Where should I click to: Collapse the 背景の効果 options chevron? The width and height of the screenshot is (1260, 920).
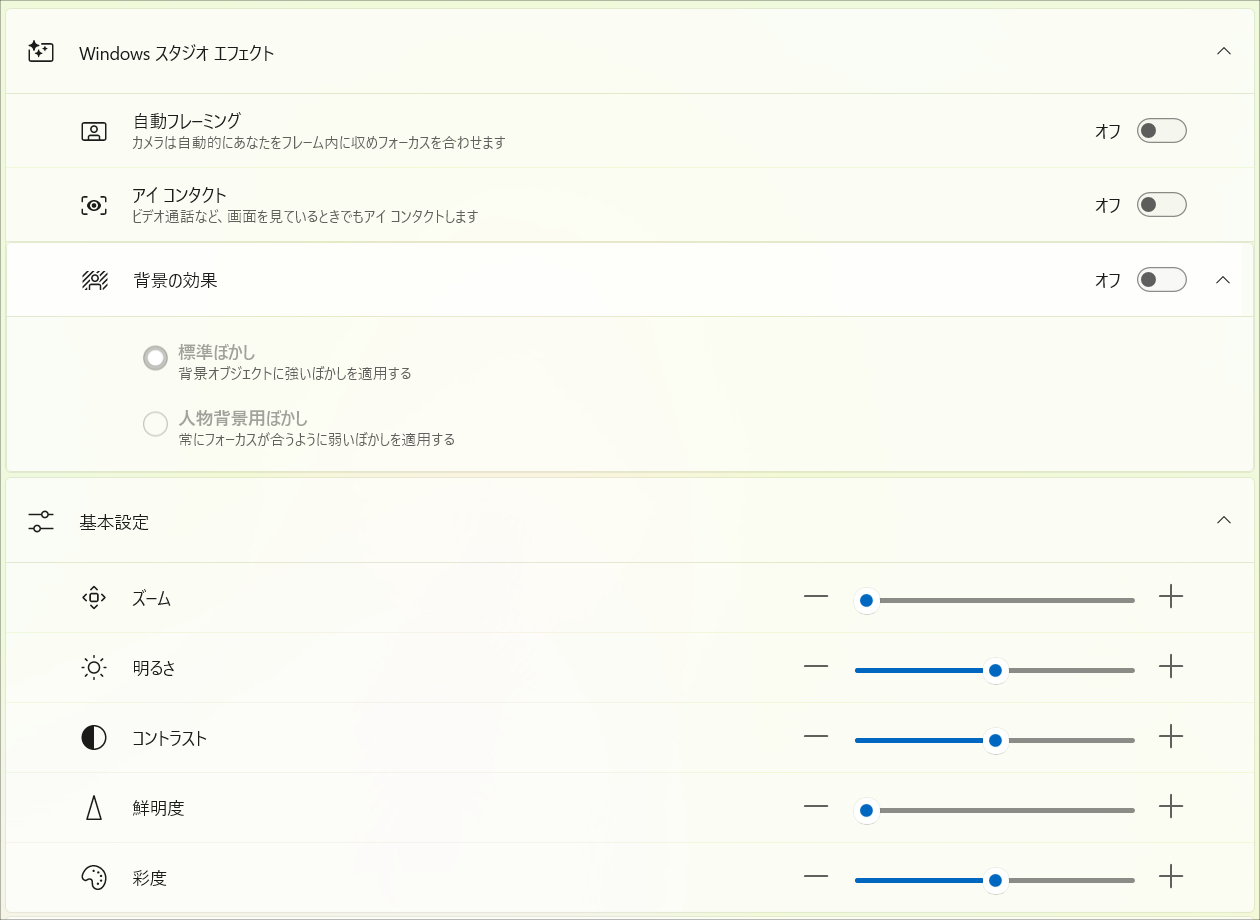1222,280
